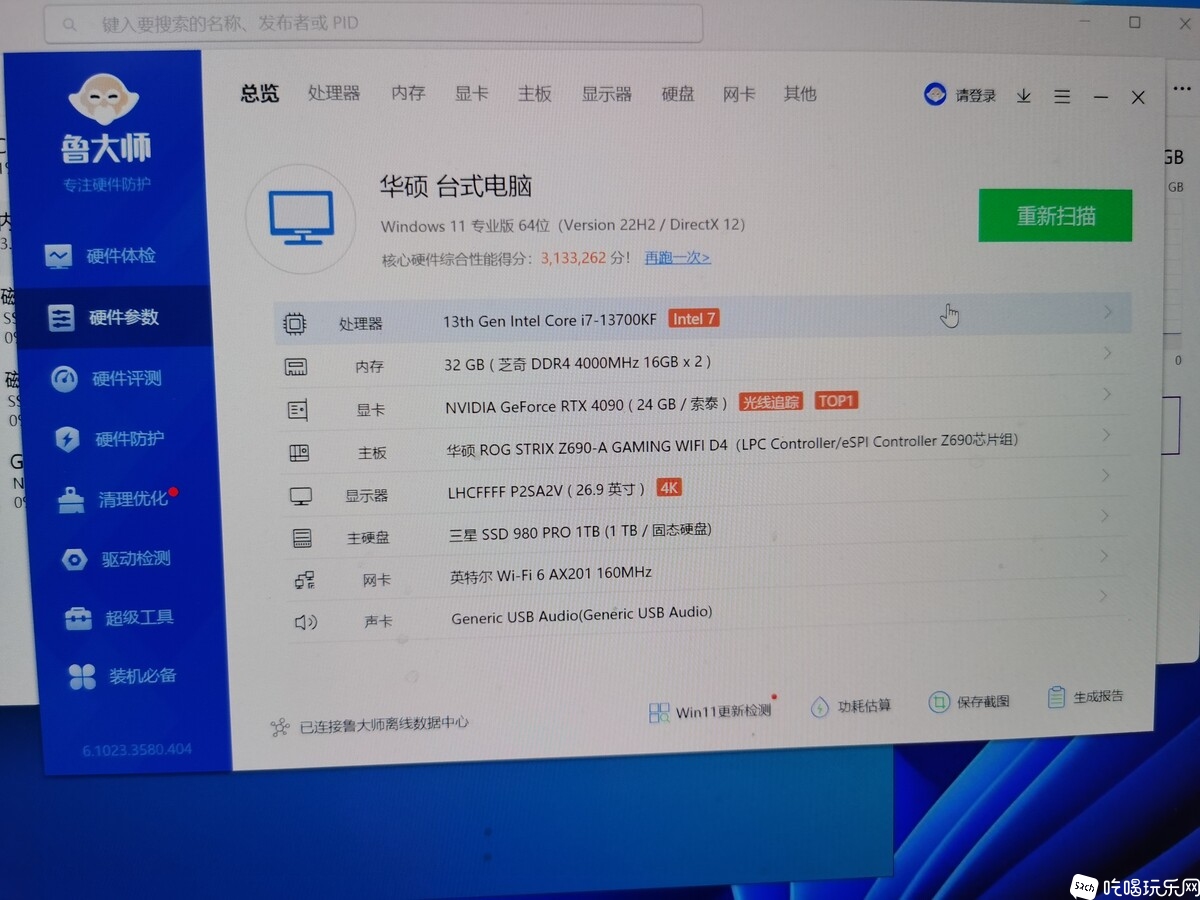Expand the 声卡 row chevron
This screenshot has height=900, width=1200.
pos(1104,596)
